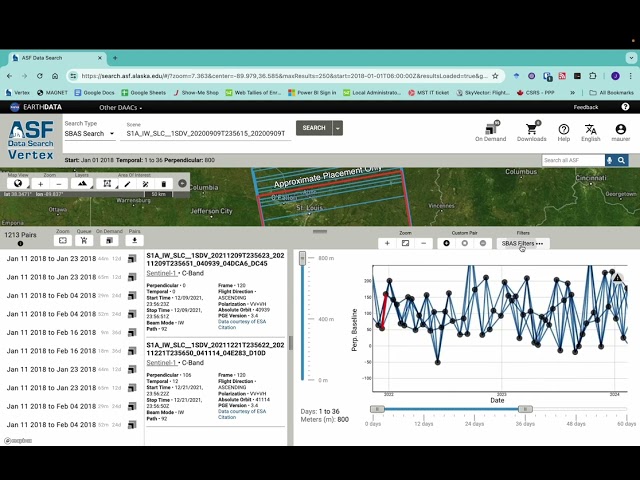
Task: Expand the SEARCH button dropdown arrow
Action: 338,128
